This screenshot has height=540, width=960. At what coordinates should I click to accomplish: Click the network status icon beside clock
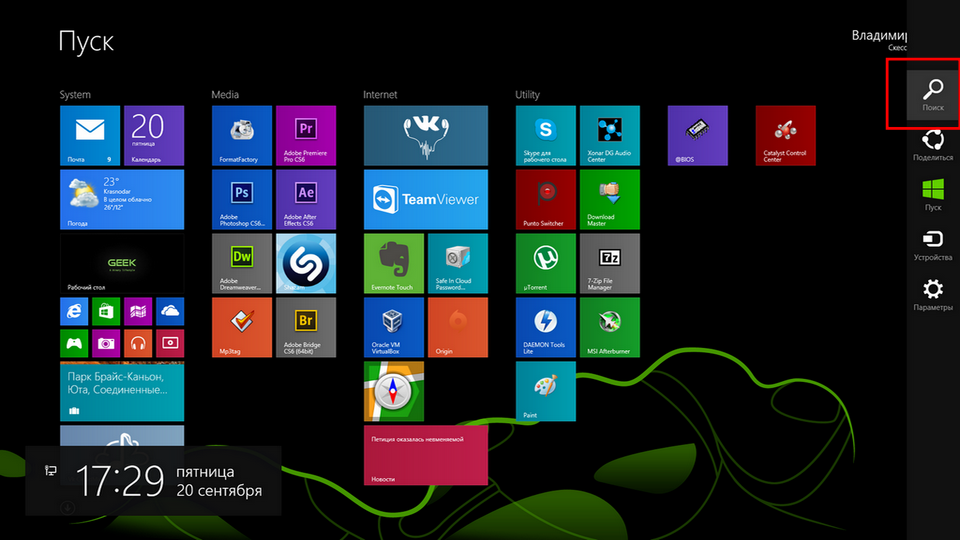(51, 470)
